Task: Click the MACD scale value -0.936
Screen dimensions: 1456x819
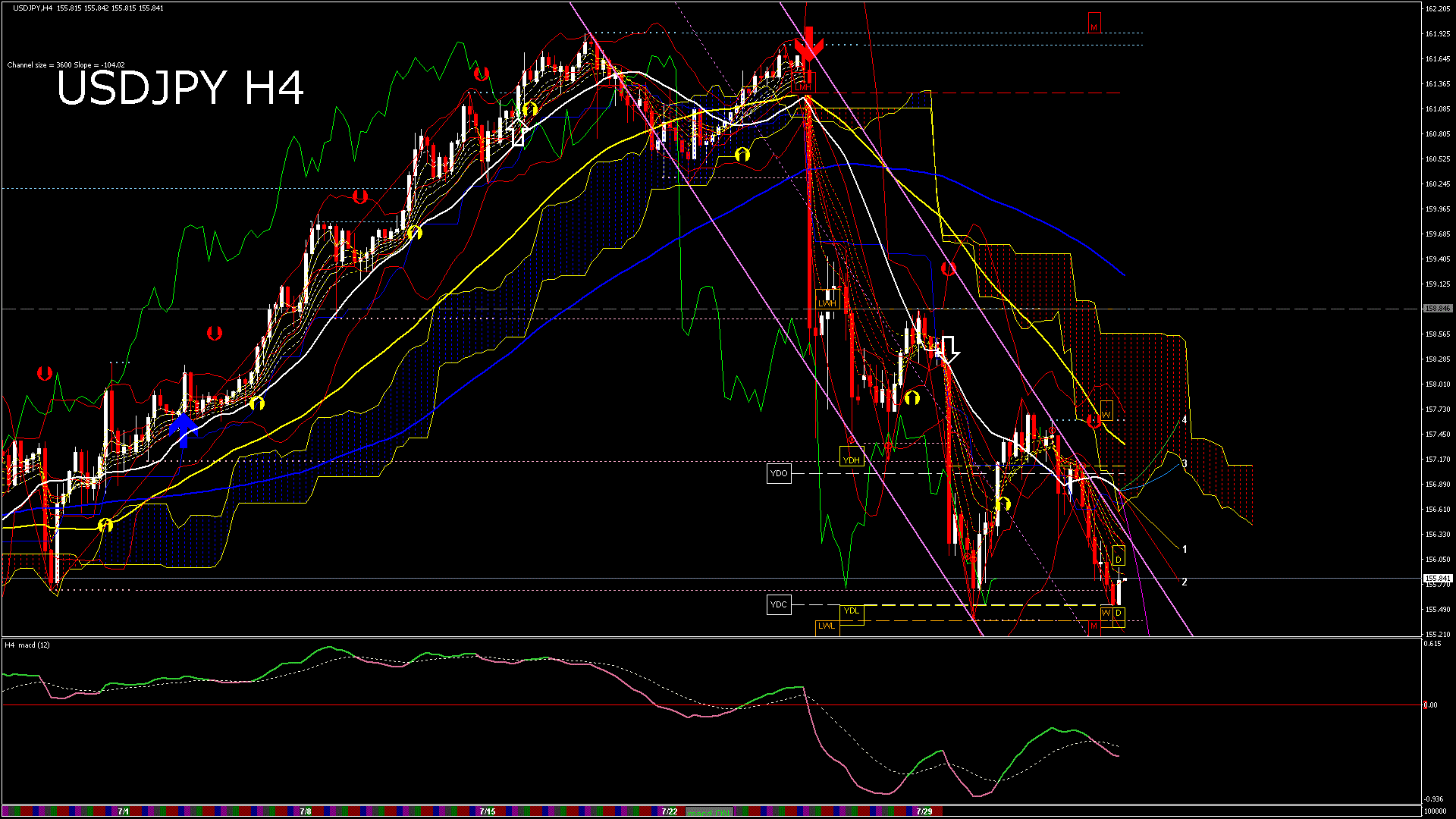Action: (1434, 799)
